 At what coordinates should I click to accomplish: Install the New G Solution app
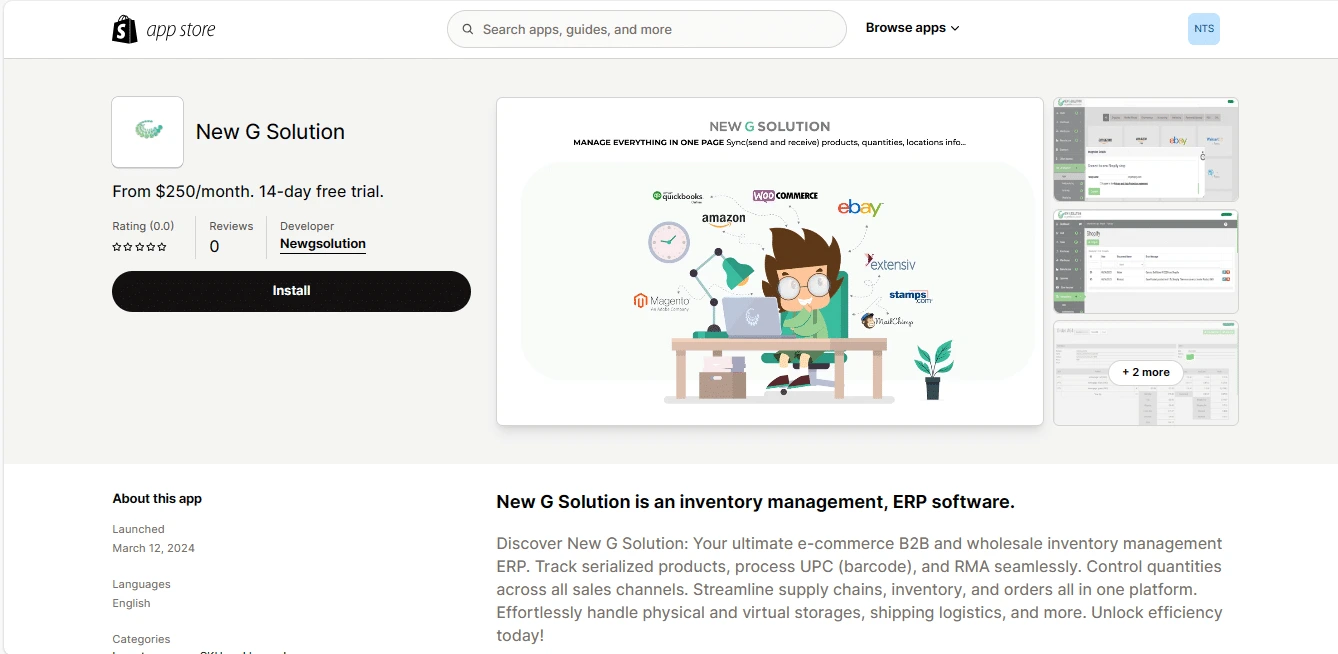coord(291,291)
